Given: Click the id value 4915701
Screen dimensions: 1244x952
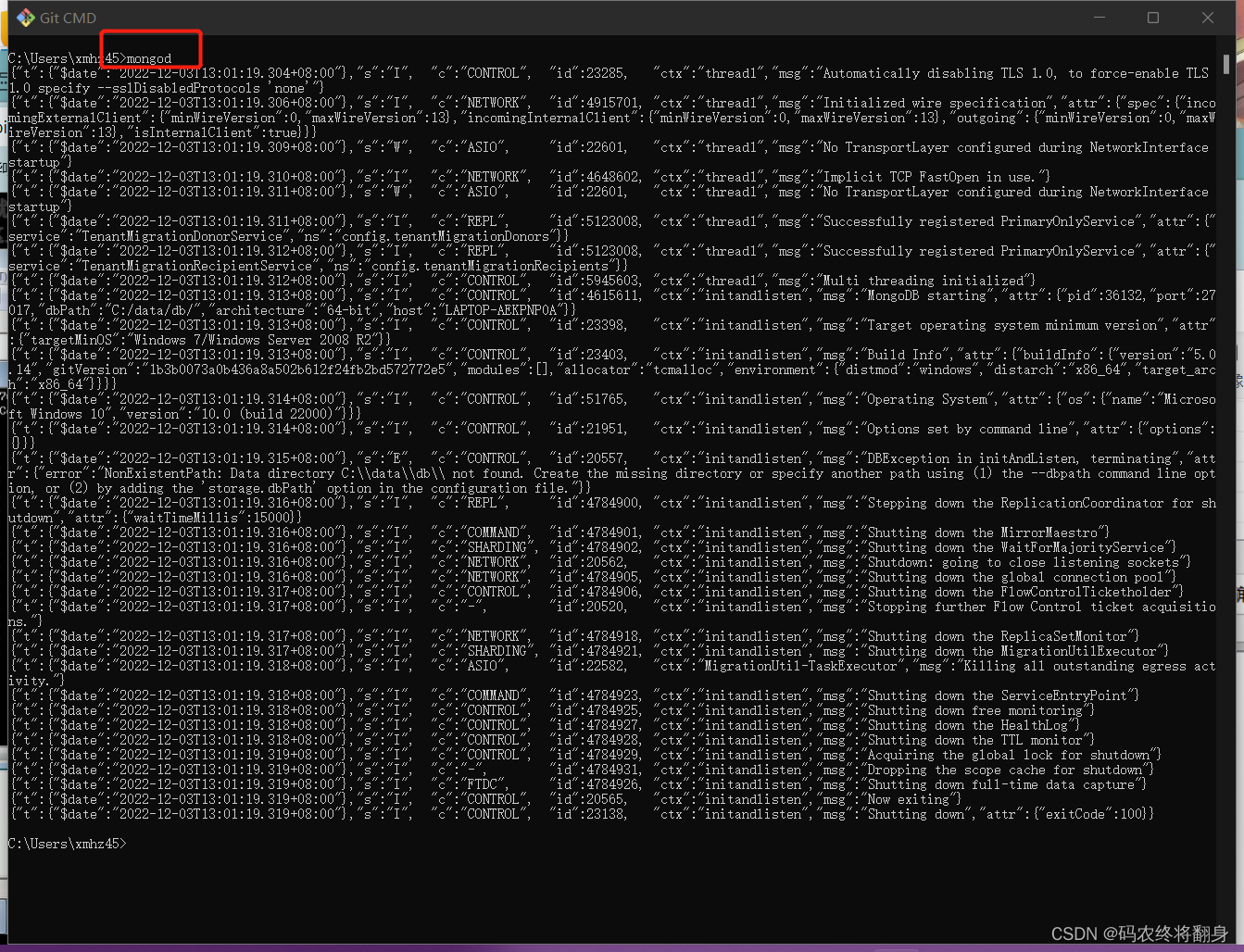Looking at the screenshot, I should (612, 103).
